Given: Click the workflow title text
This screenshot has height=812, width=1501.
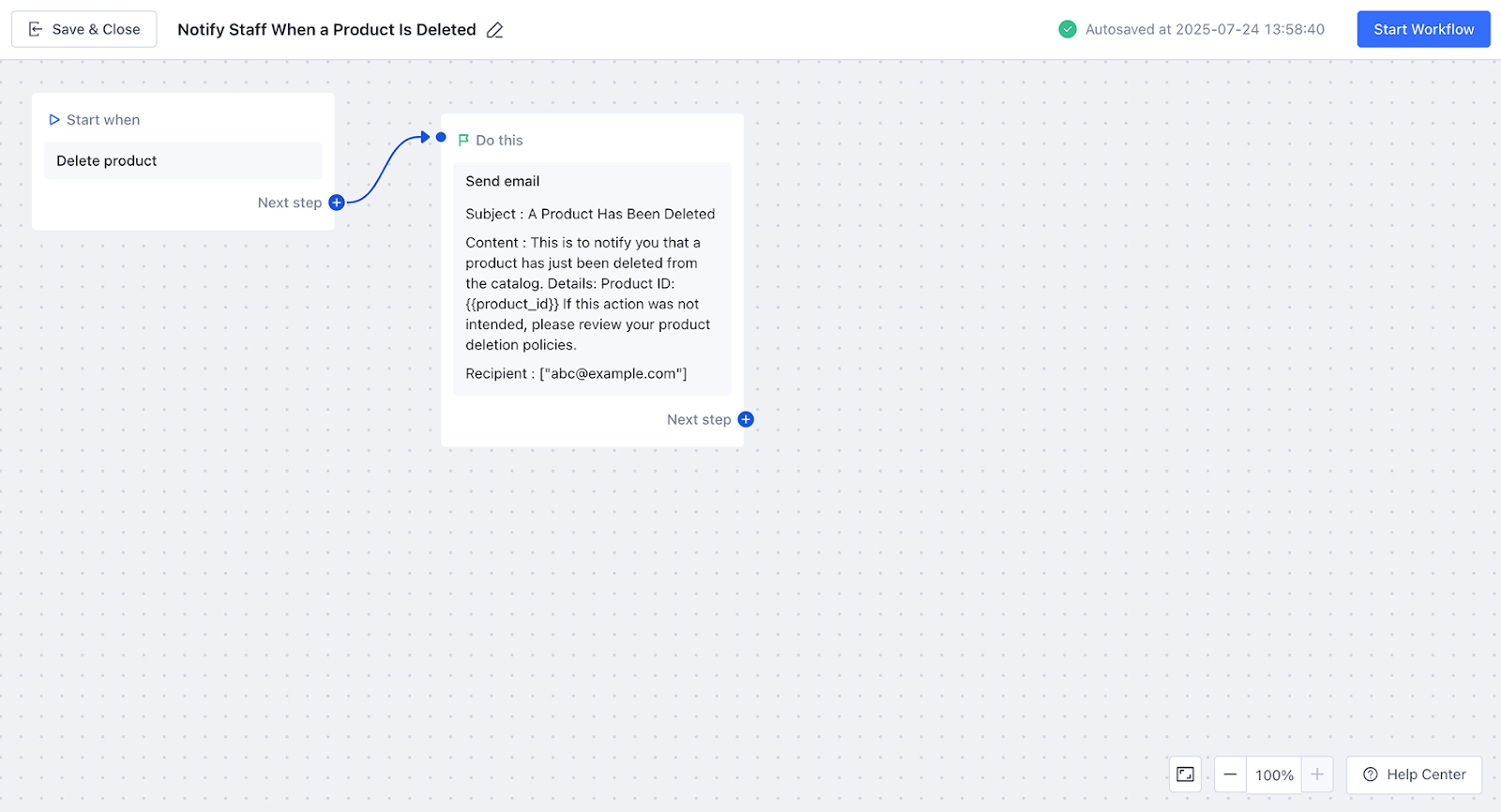Looking at the screenshot, I should click(x=326, y=30).
